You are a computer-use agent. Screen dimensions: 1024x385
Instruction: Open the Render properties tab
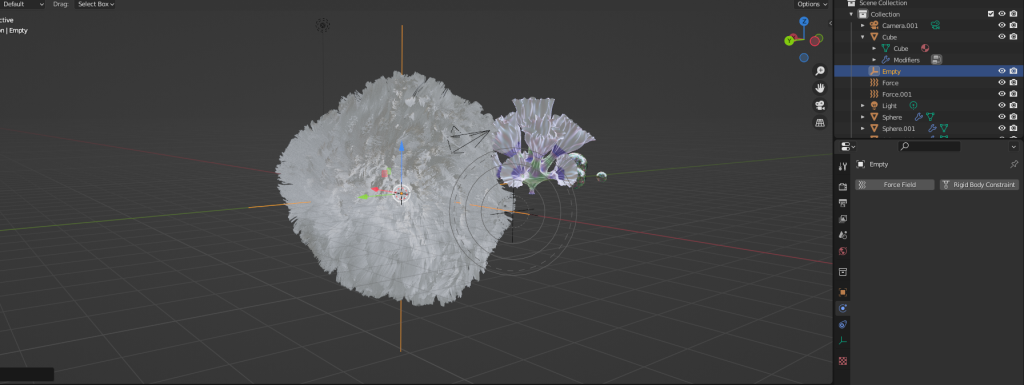tap(842, 187)
